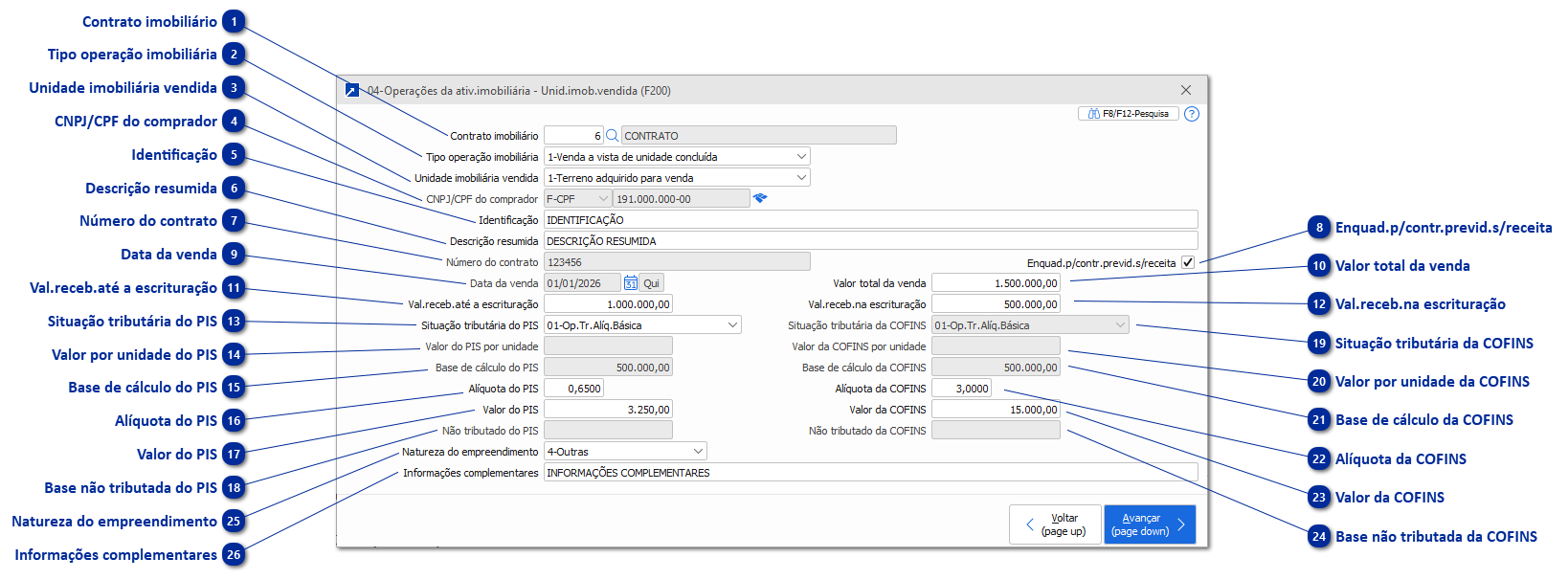1568x580 pixels.
Task: Open the calendar picker for Data da venda
Action: pos(631,283)
